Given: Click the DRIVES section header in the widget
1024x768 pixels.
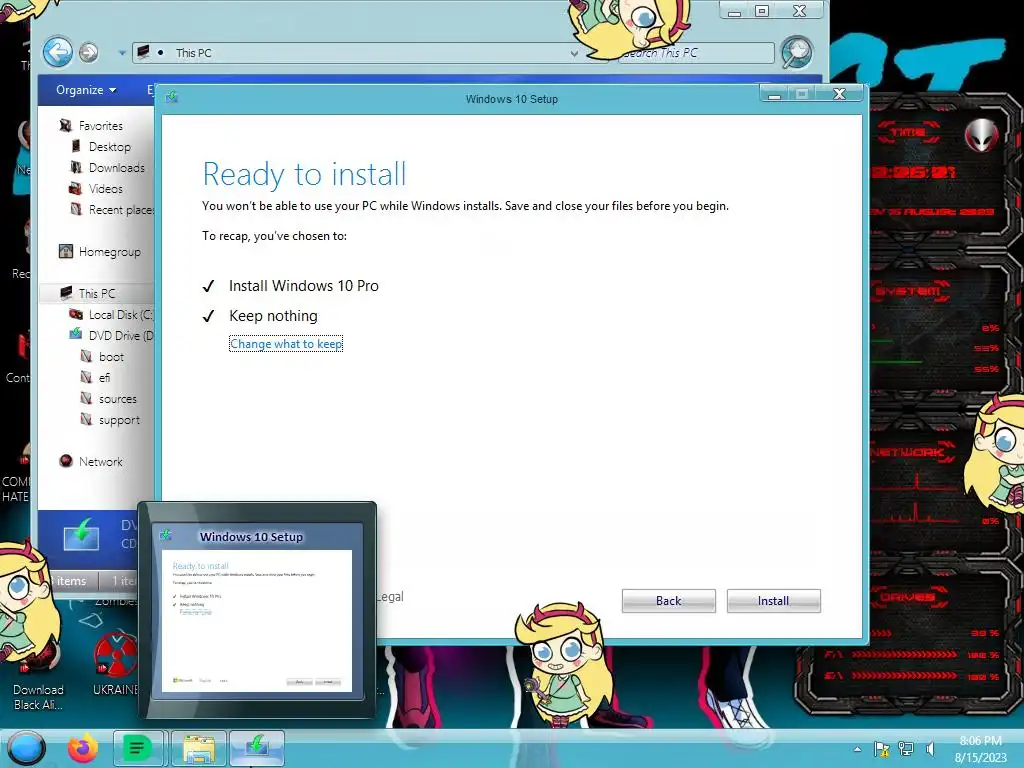Looking at the screenshot, I should [908, 597].
